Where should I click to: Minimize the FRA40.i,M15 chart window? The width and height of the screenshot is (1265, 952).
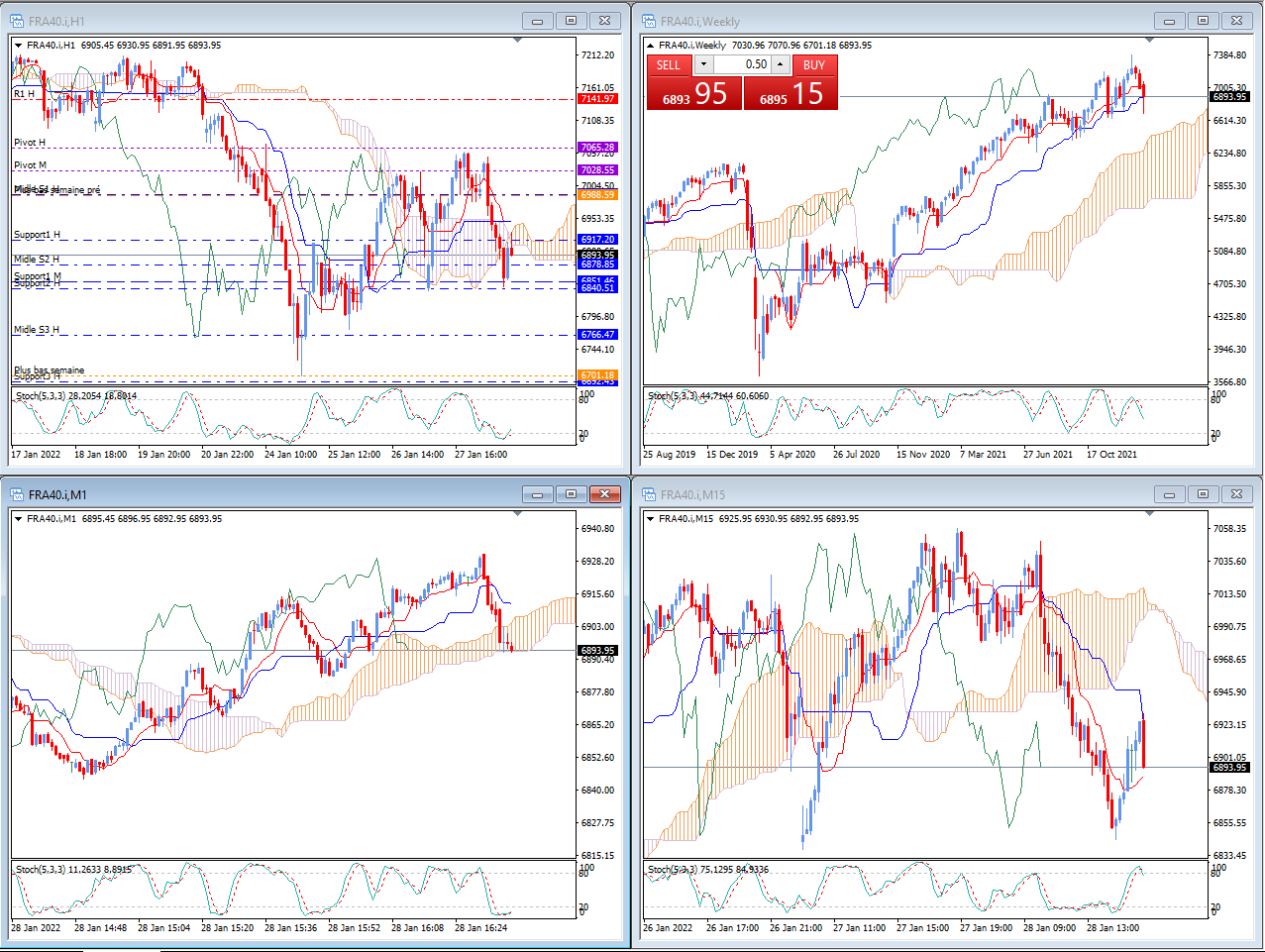click(x=1170, y=494)
